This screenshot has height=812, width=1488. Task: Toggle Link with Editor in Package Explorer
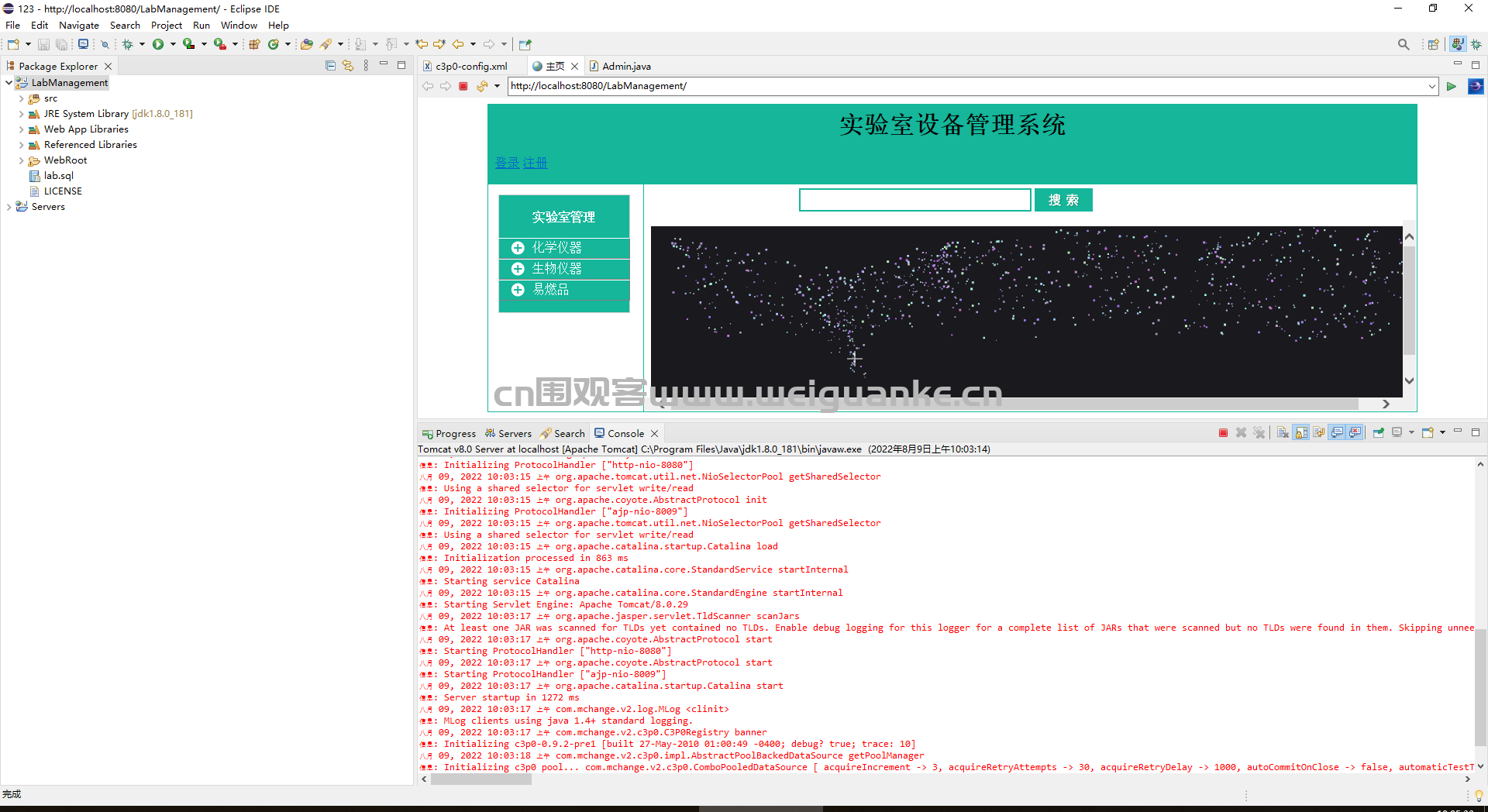click(x=348, y=66)
